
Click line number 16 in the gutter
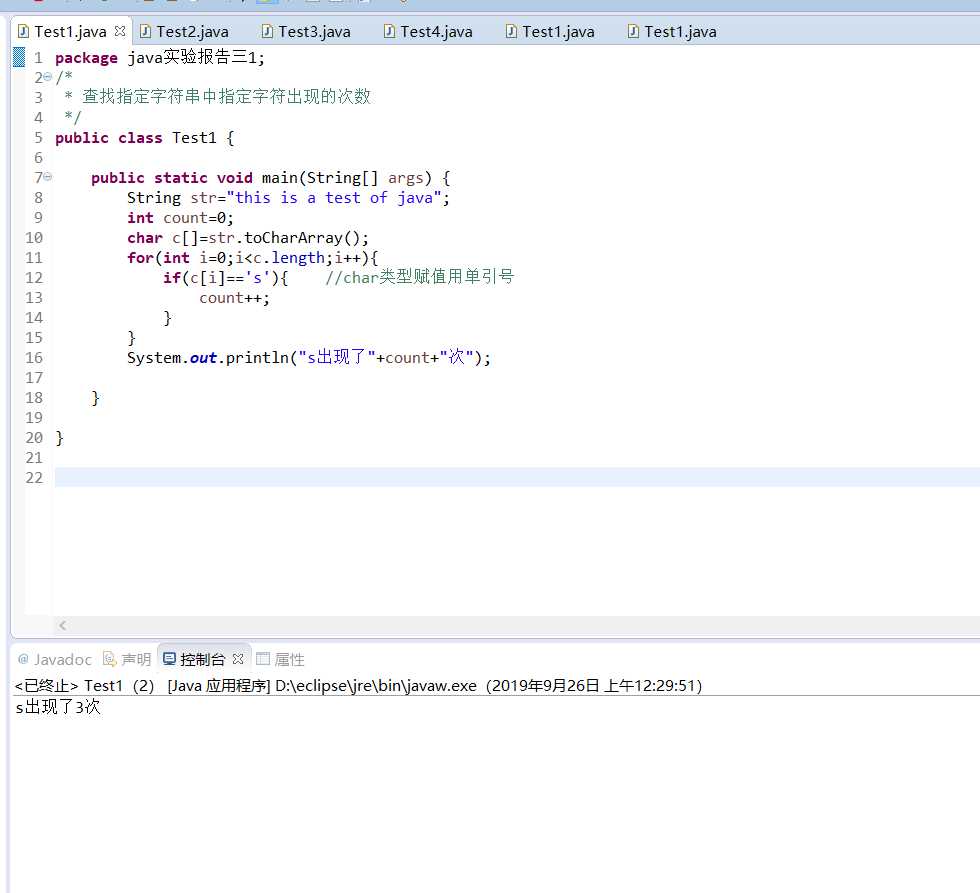click(x=34, y=357)
